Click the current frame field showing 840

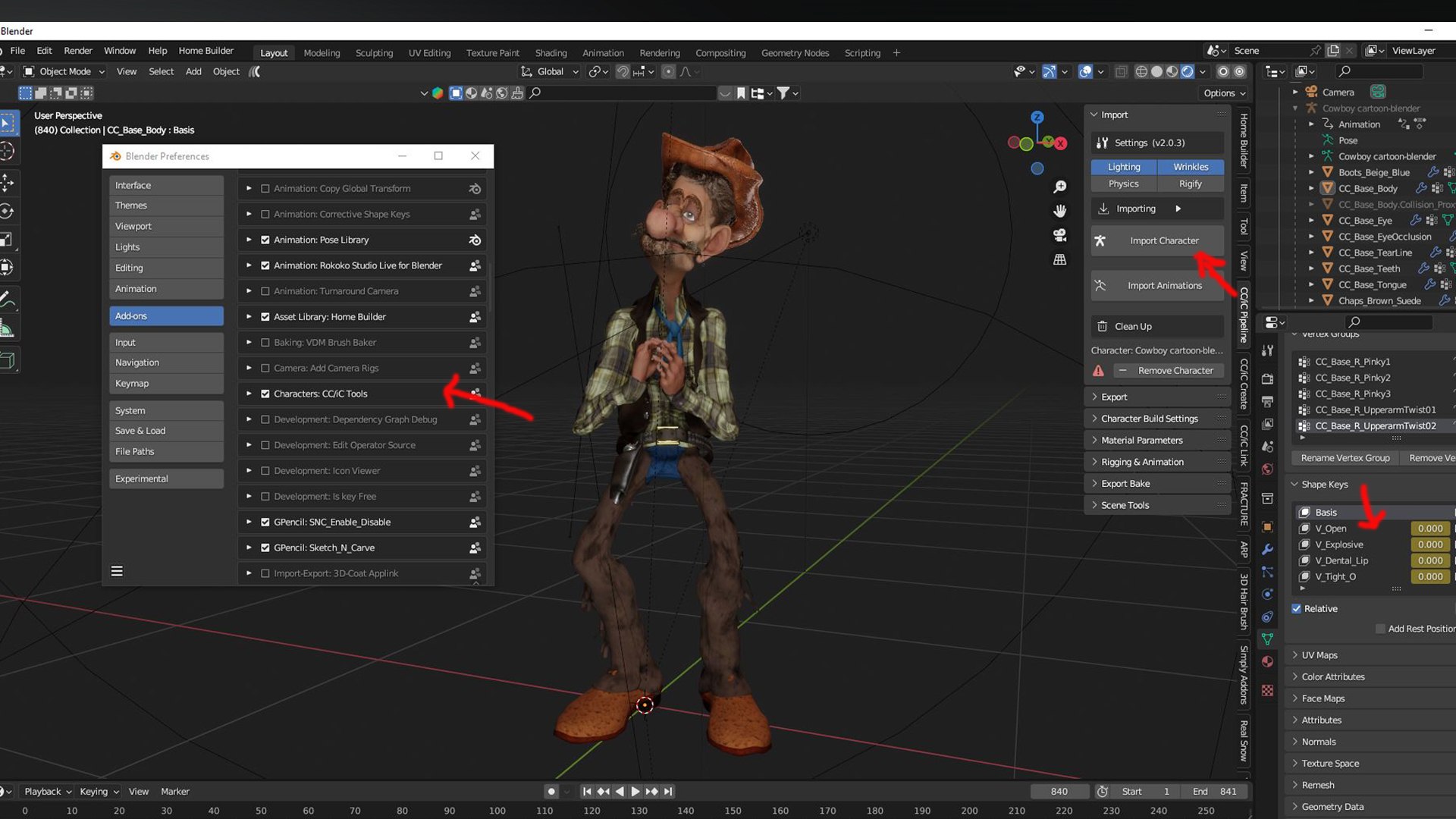pos(1059,791)
